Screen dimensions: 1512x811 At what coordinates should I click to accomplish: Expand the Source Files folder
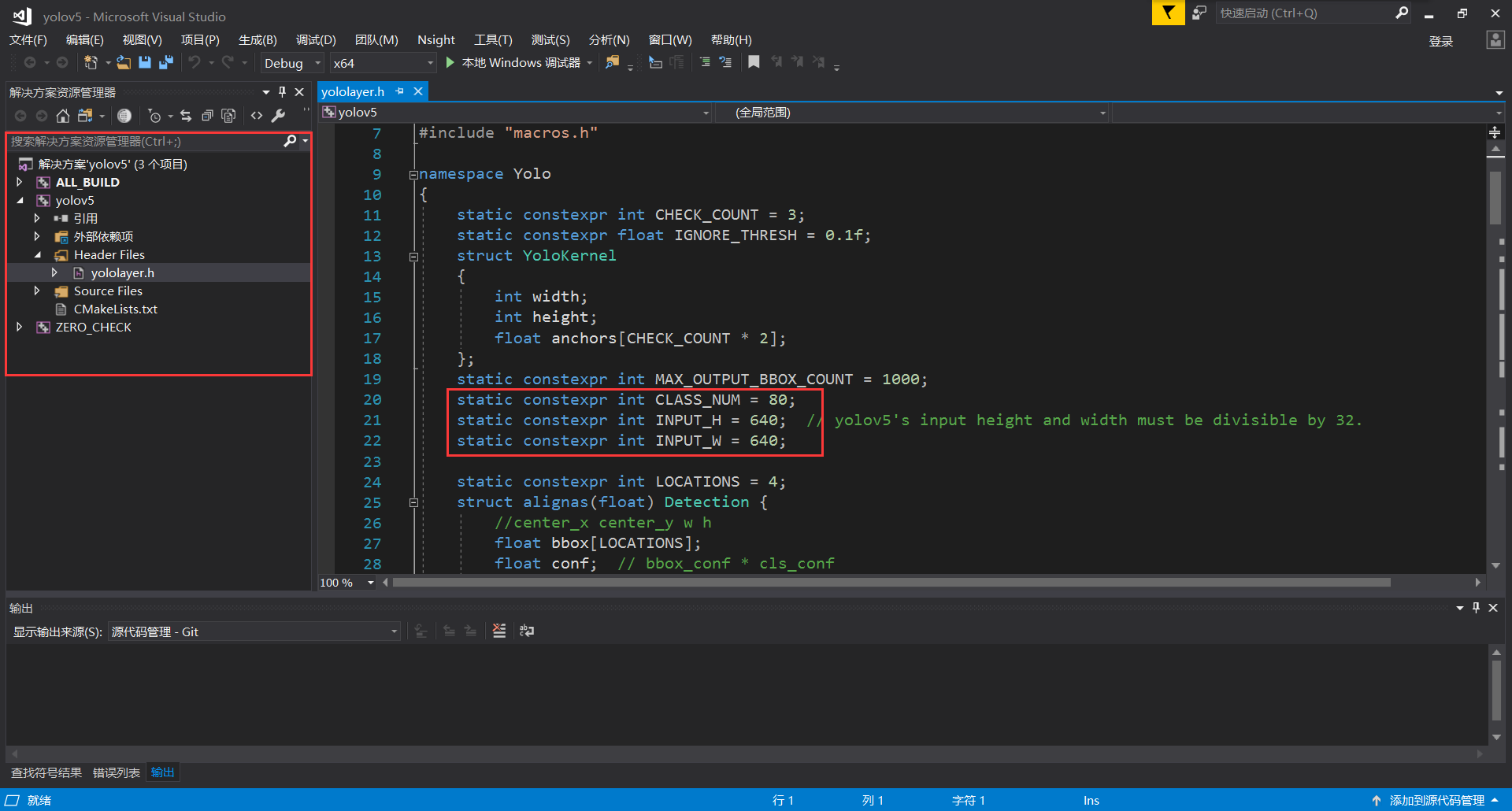(x=37, y=291)
